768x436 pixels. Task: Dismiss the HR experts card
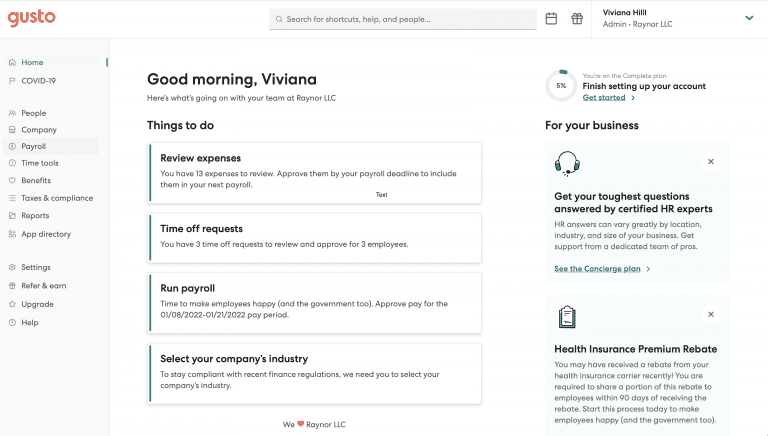pyautogui.click(x=711, y=161)
